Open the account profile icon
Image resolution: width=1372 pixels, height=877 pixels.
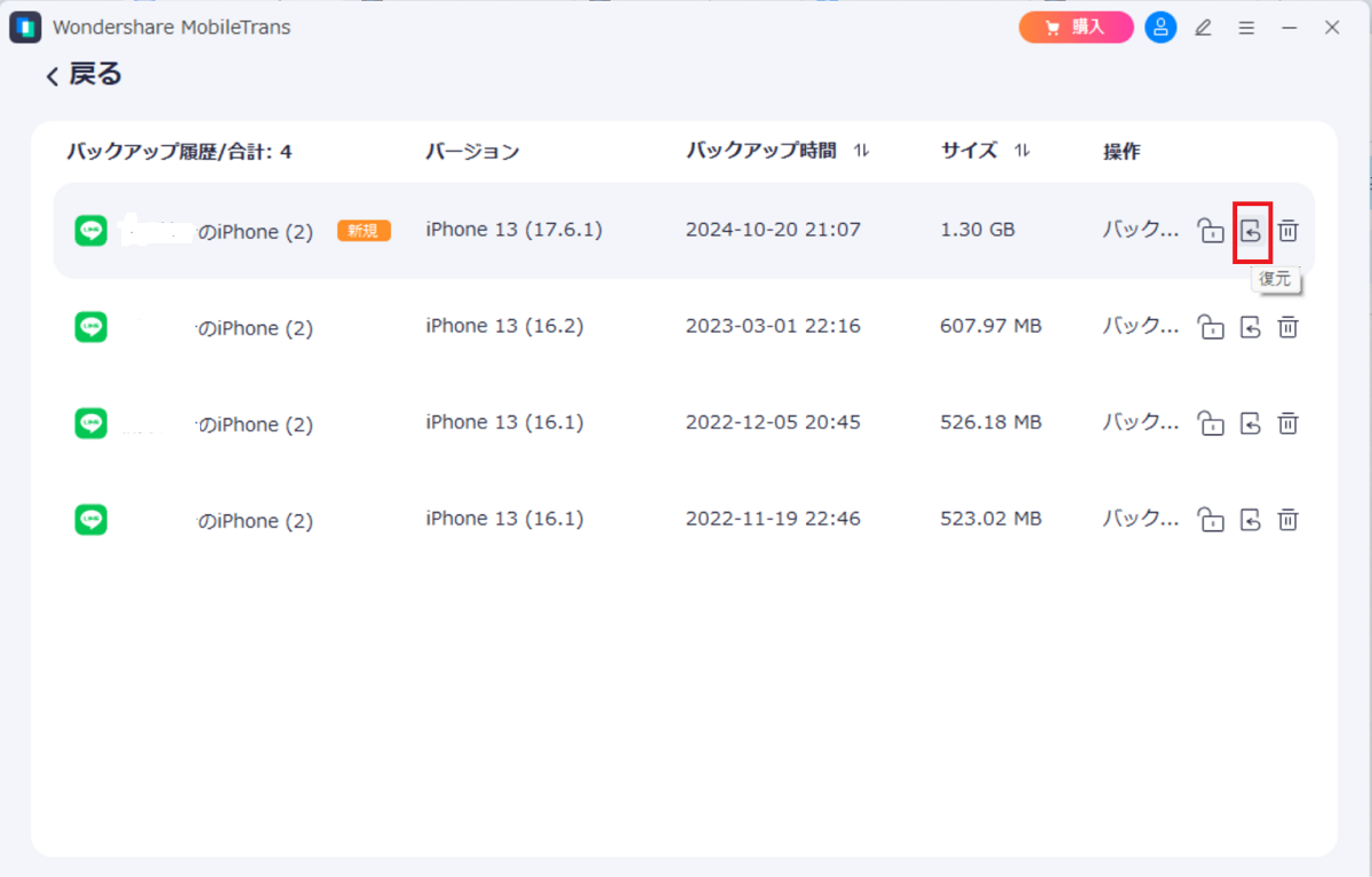pyautogui.click(x=1160, y=27)
